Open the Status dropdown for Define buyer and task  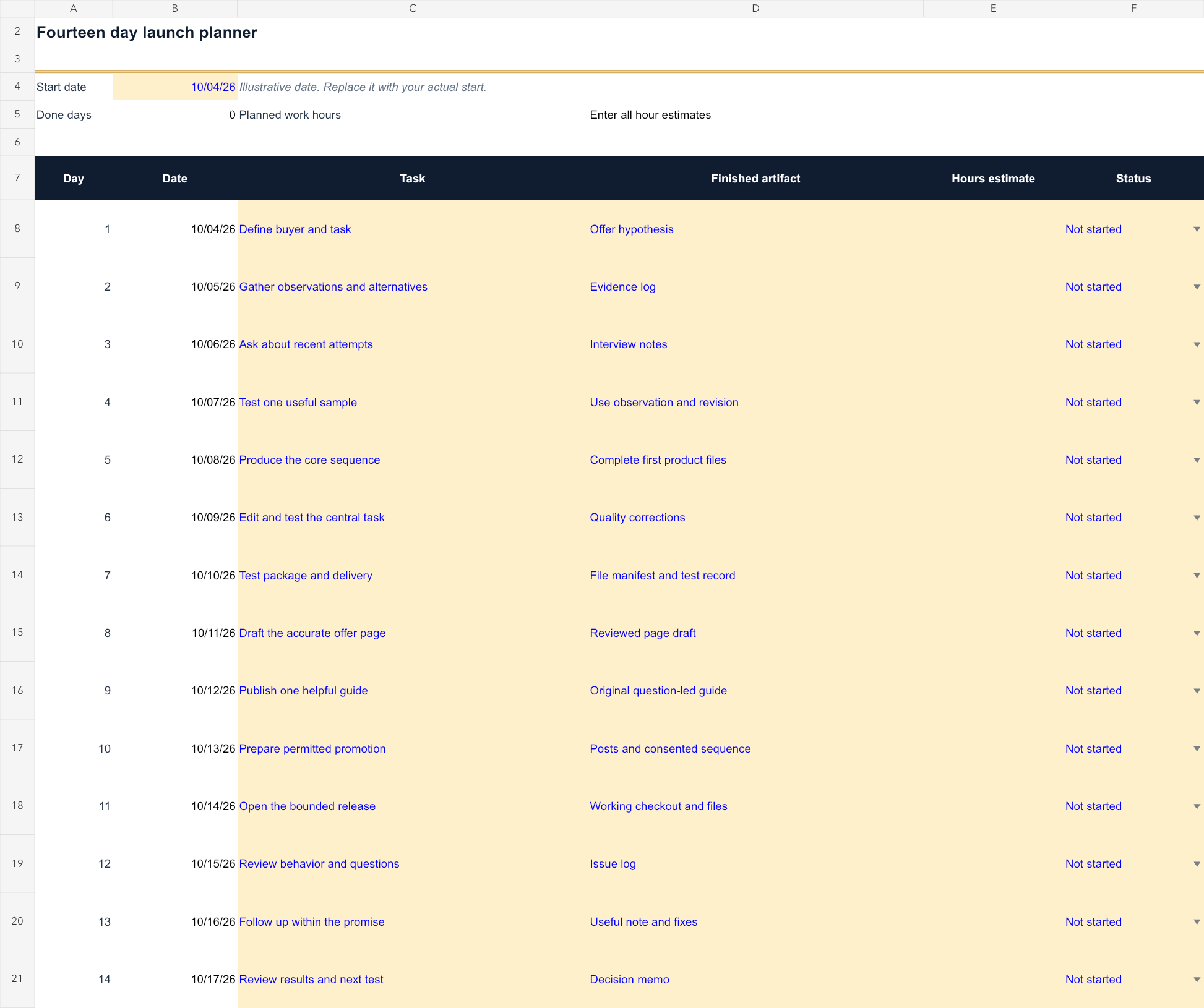1197,229
